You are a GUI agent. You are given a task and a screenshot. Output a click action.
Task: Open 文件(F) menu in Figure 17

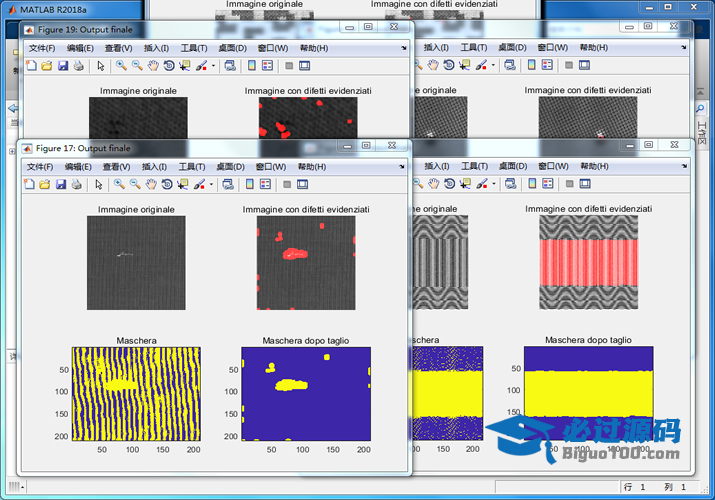pos(40,166)
